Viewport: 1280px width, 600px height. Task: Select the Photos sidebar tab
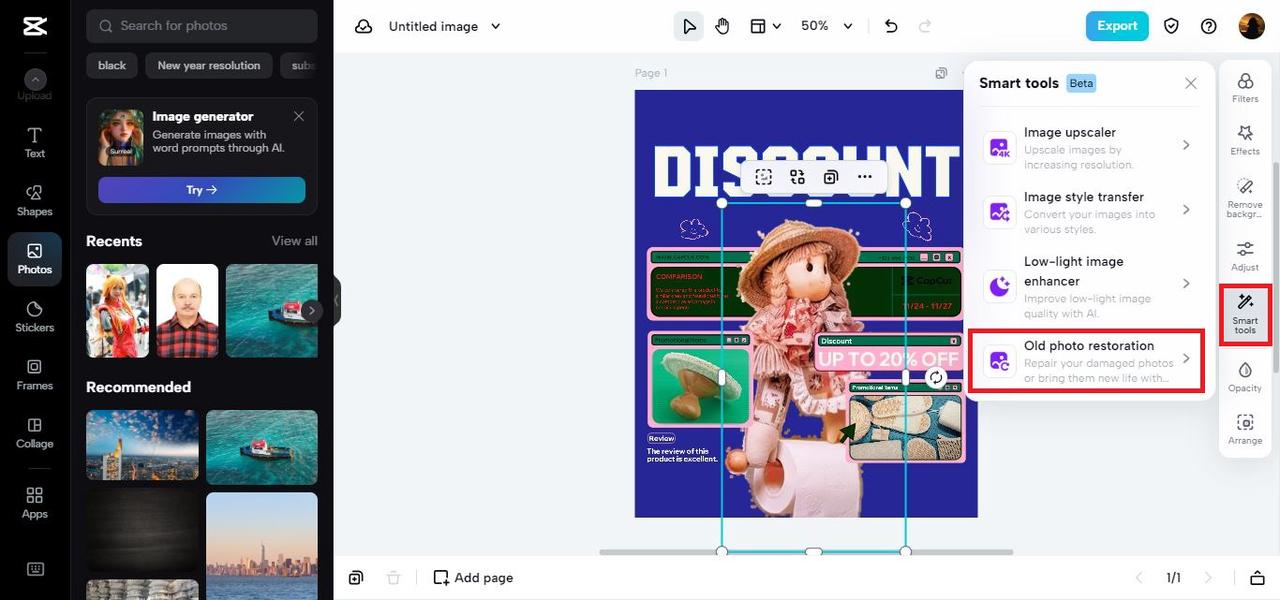click(x=35, y=259)
